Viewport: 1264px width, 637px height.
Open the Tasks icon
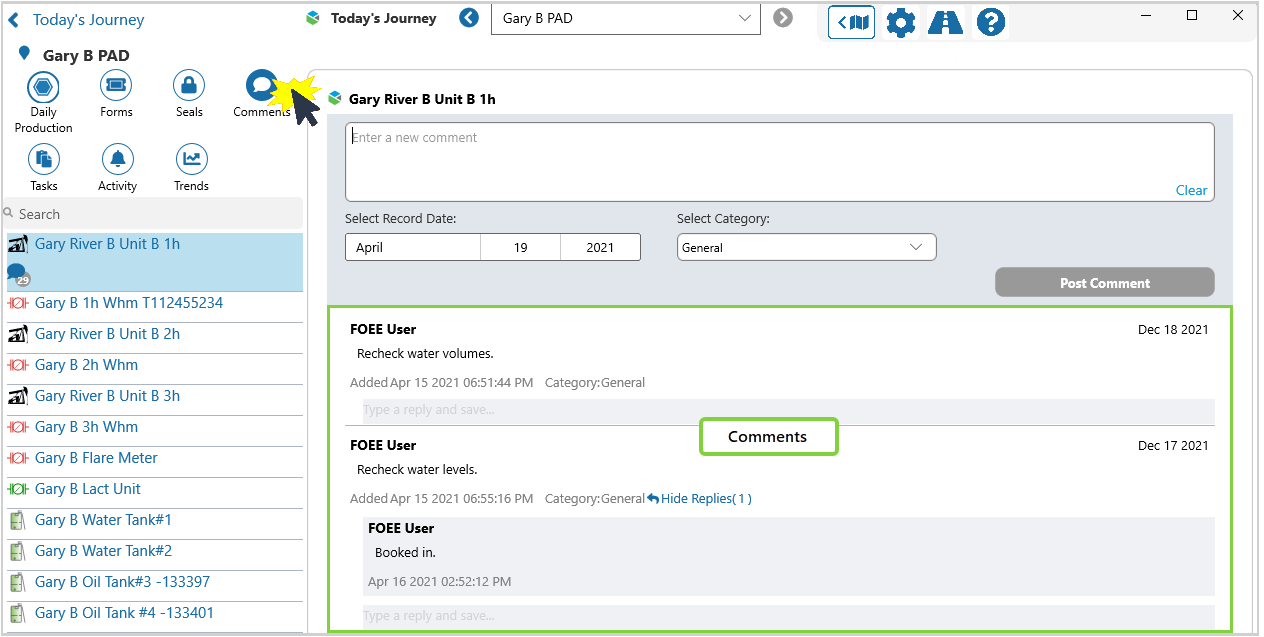[44, 160]
